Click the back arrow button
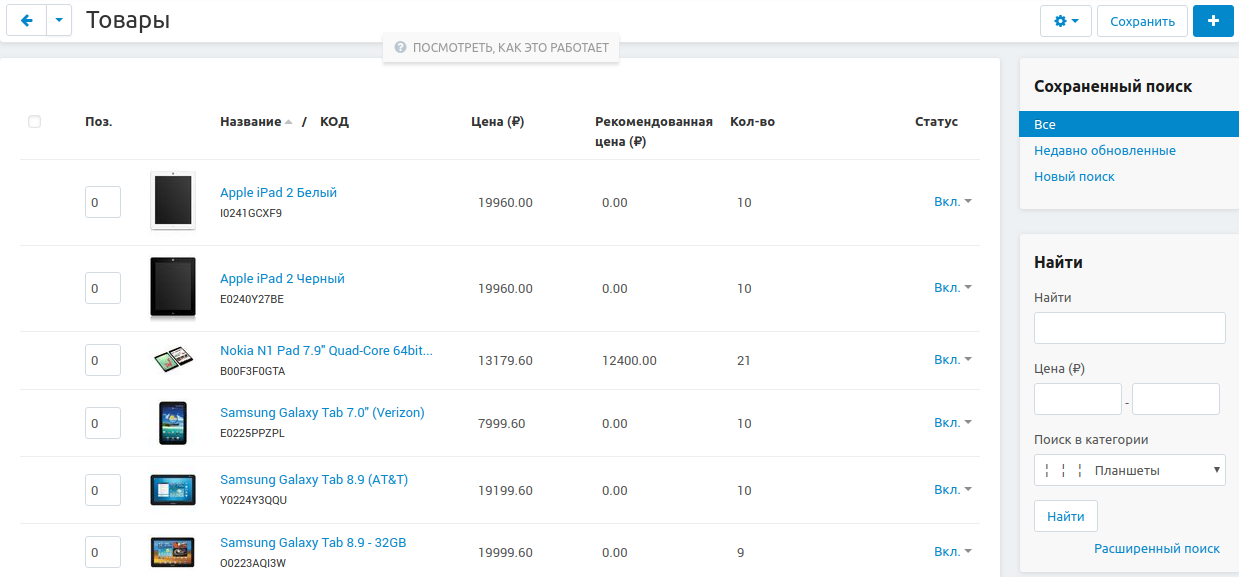Screen dimensions: 1239x577 point(27,20)
